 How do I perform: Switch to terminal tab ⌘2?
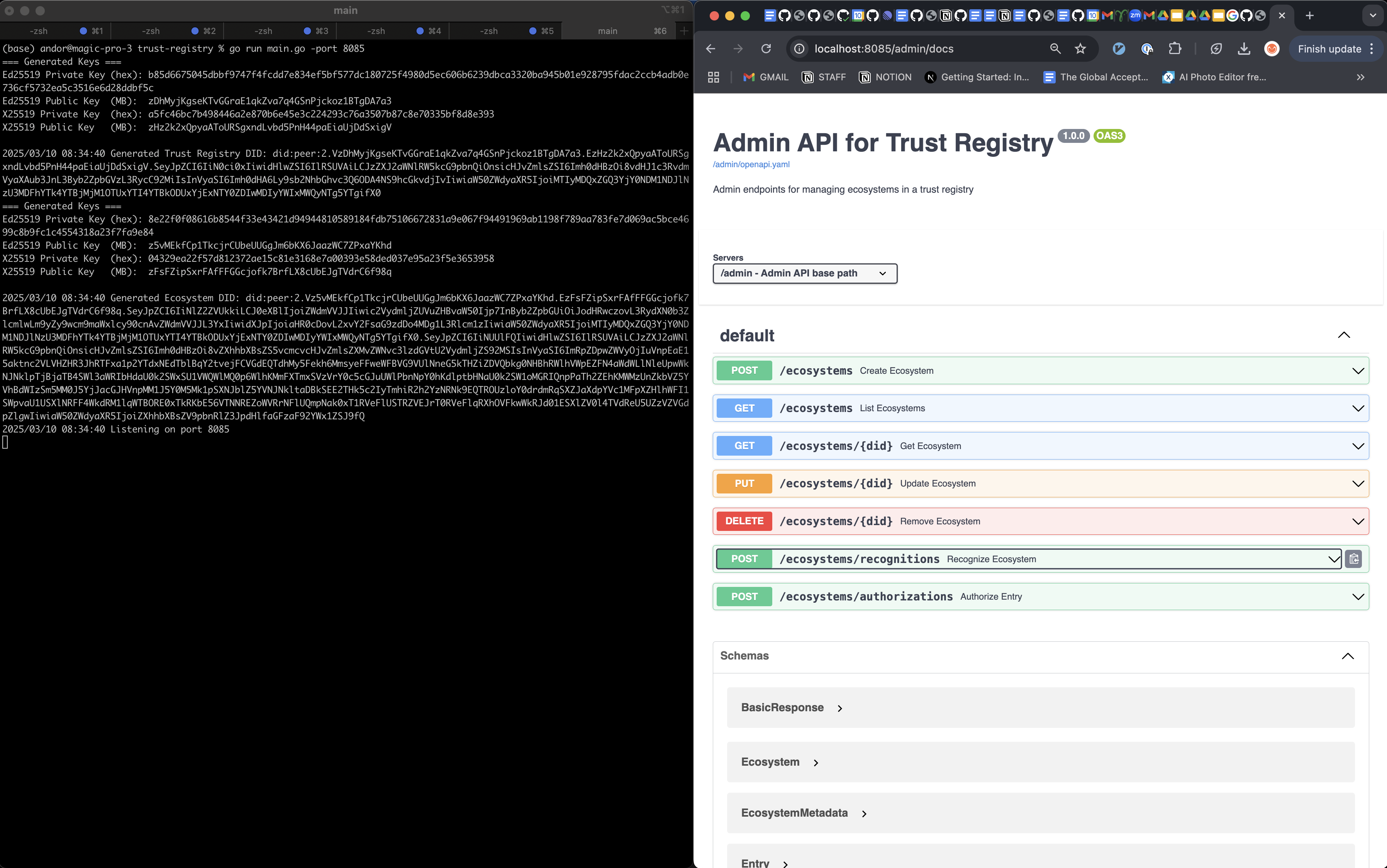coord(168,31)
